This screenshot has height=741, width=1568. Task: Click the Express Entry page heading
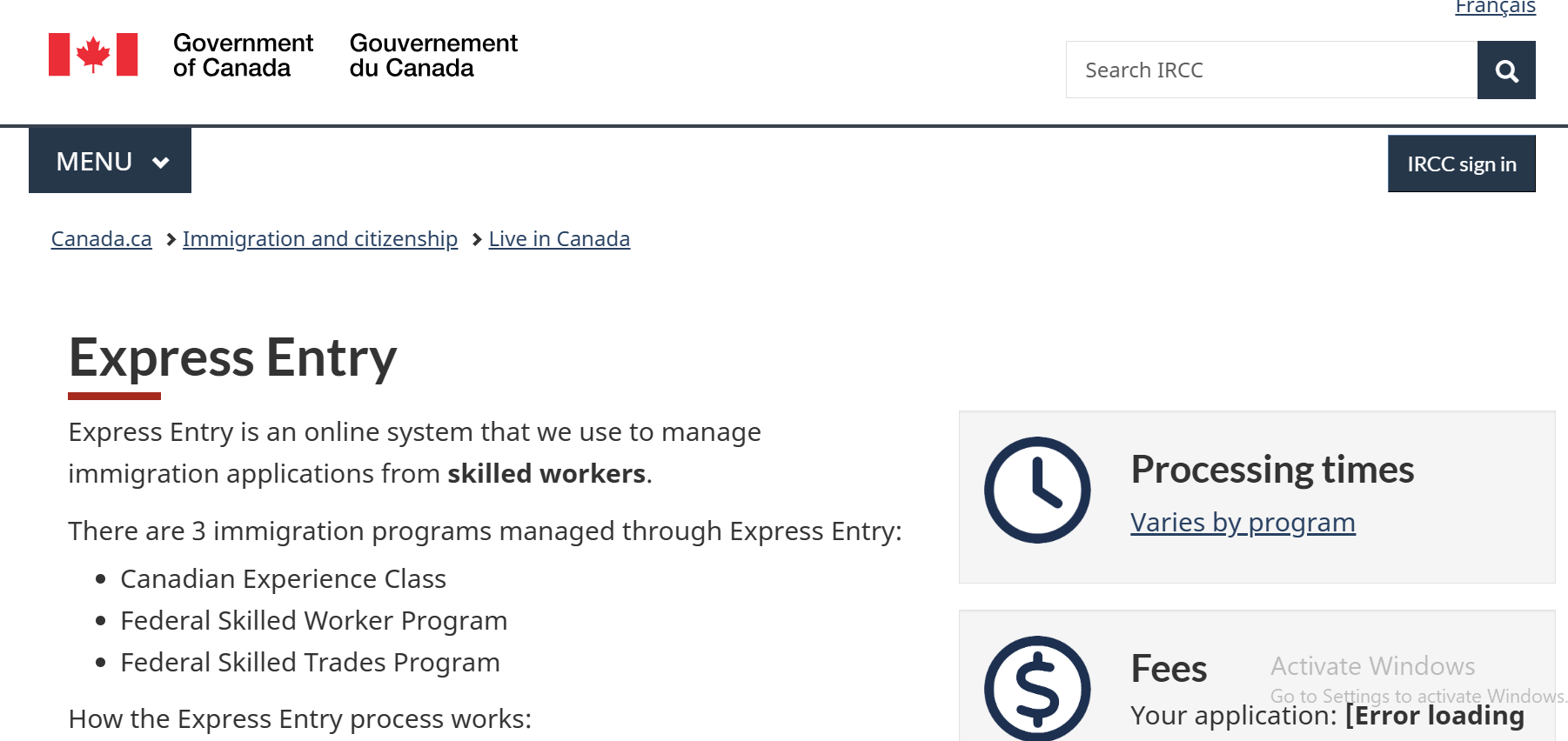232,357
